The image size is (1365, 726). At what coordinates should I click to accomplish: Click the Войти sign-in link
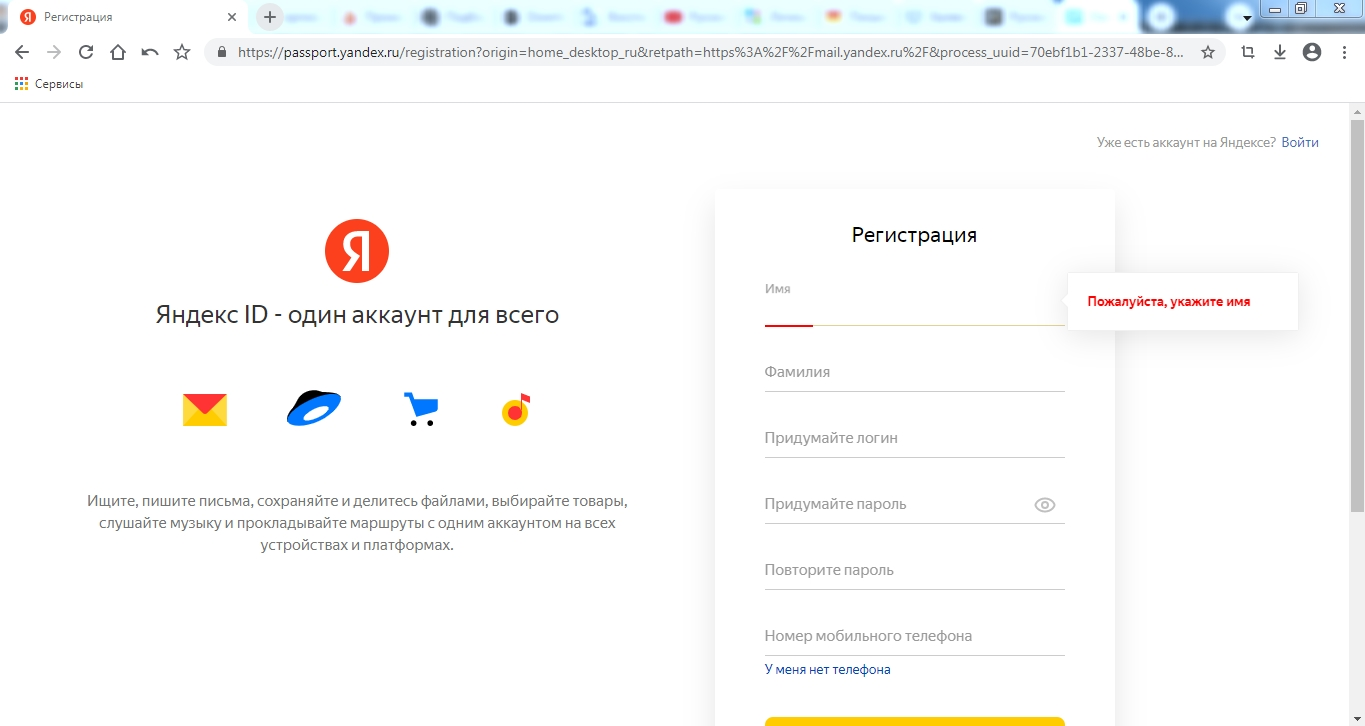click(x=1300, y=143)
